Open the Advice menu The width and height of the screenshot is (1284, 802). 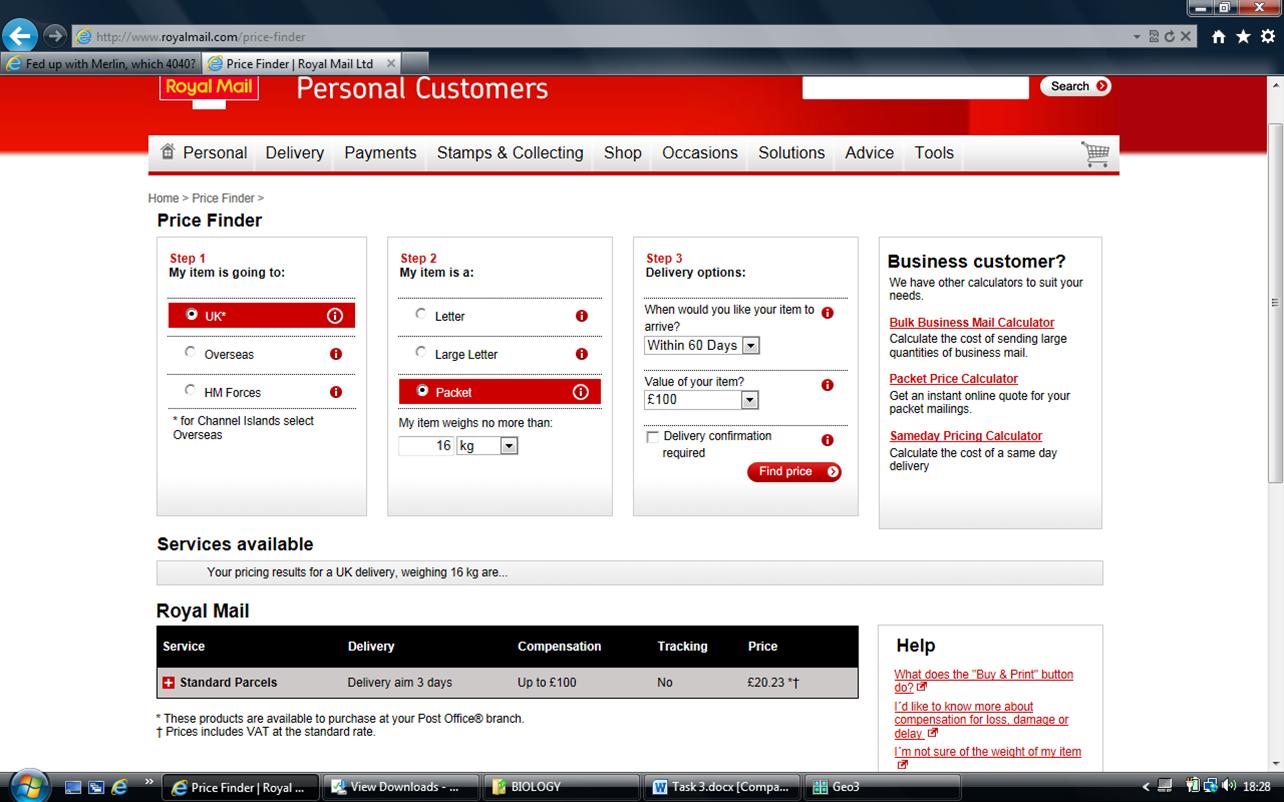(x=869, y=153)
